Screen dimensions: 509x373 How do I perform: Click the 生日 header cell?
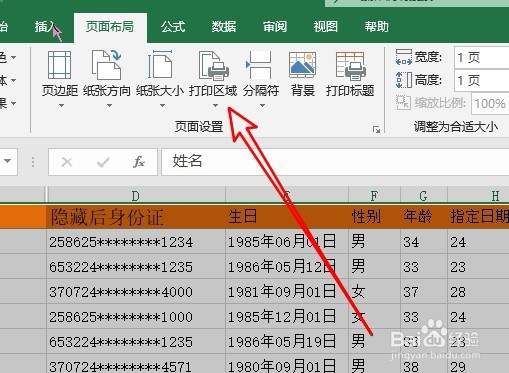coord(287,217)
